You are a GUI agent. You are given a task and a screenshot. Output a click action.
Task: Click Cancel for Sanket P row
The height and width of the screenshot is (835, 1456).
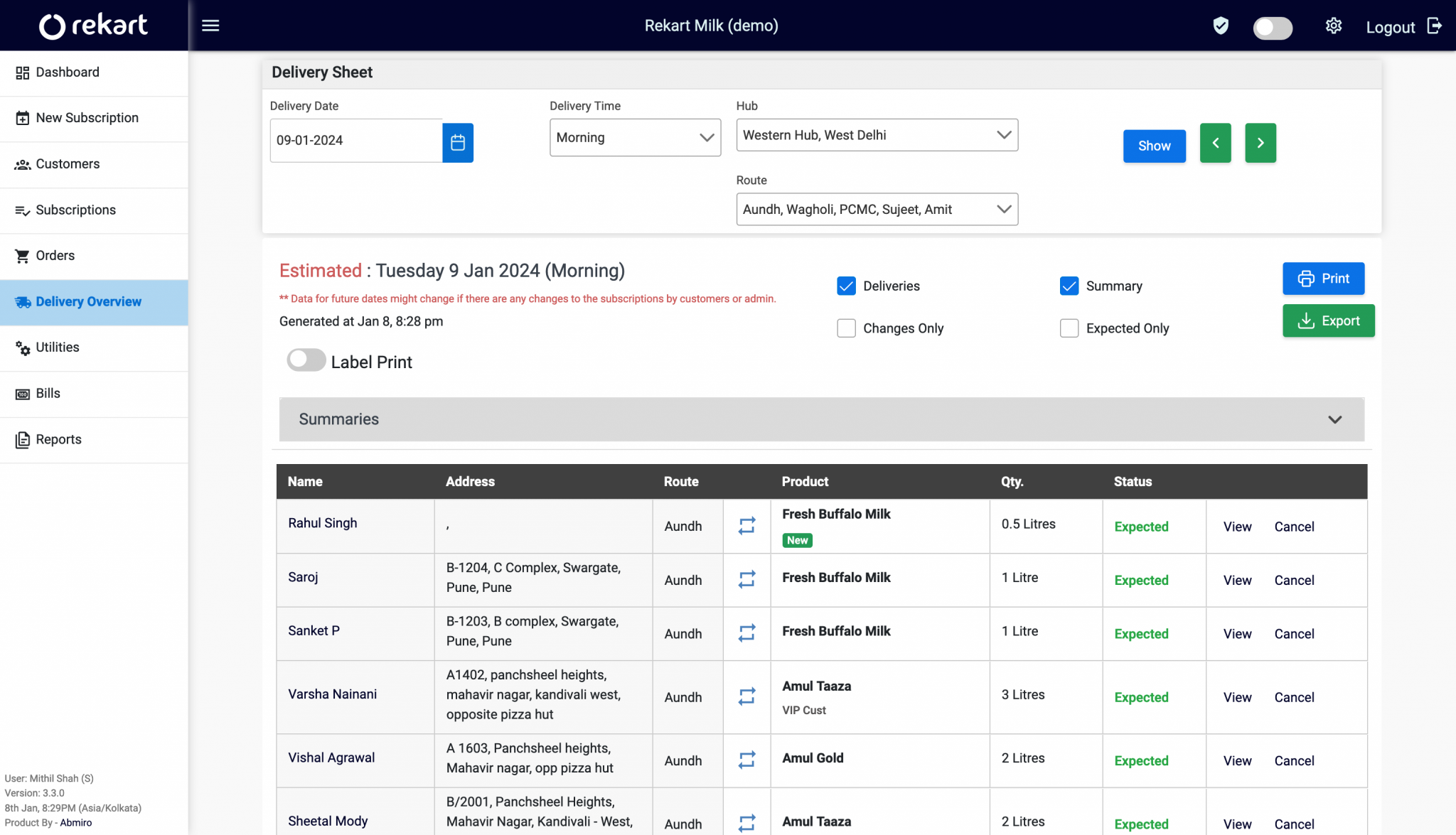click(x=1294, y=634)
